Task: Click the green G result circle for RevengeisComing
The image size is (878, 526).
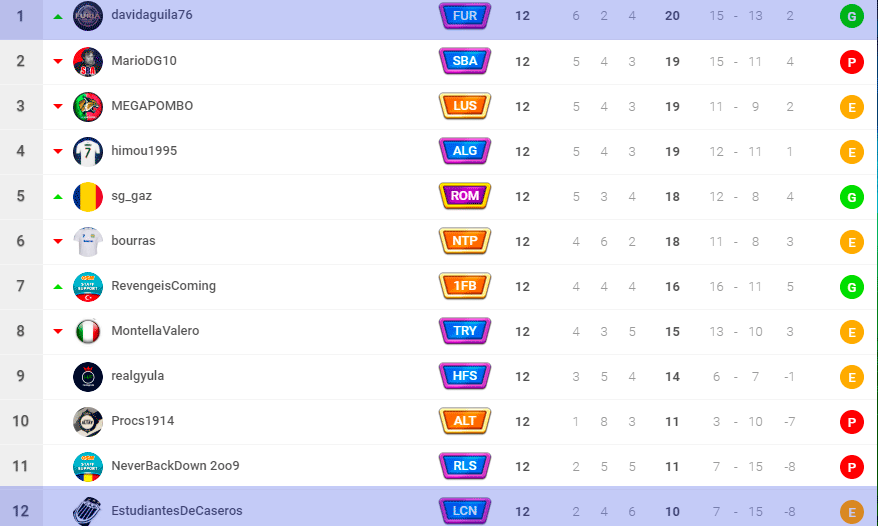Action: [x=852, y=287]
